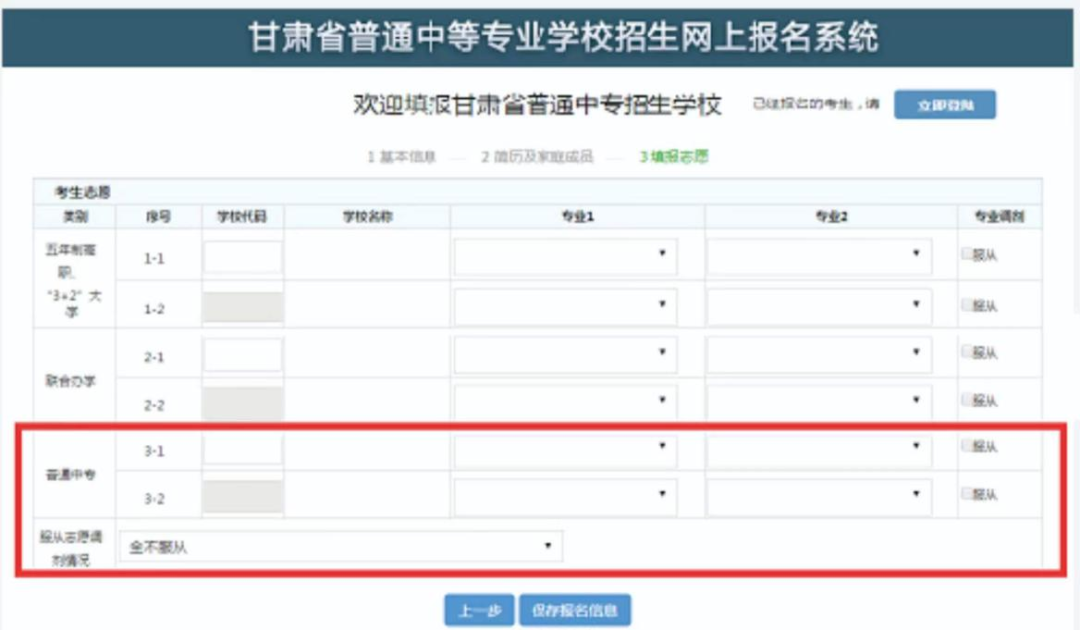Toggle the 服从 checkbox for row 2-1

967,352
